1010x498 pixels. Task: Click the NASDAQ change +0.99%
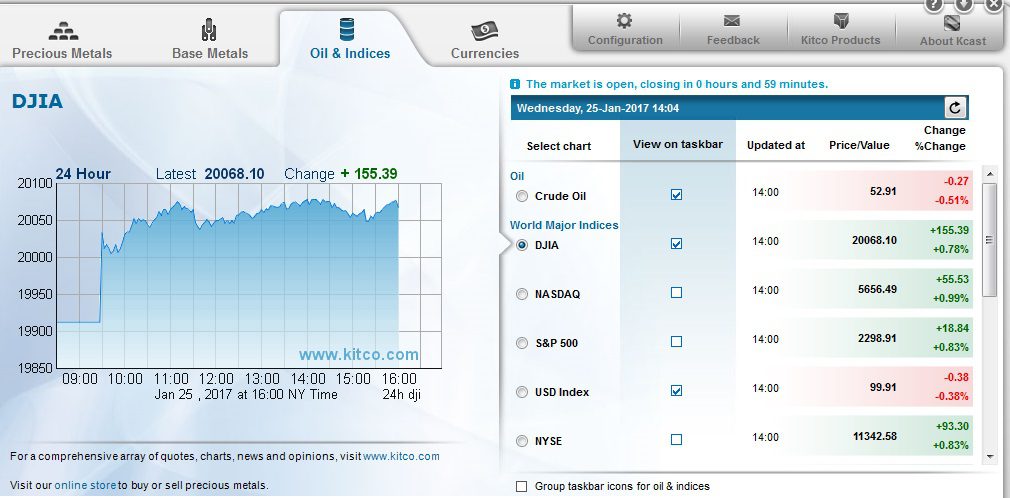[x=951, y=298]
